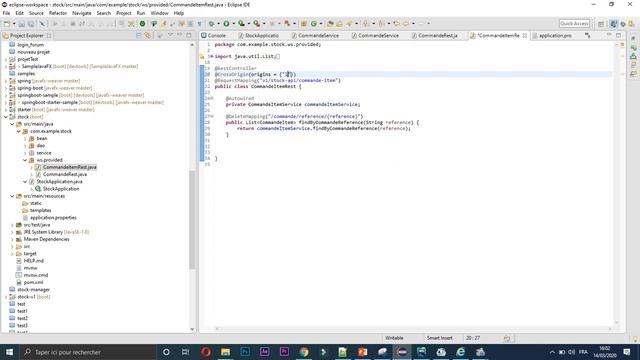Select pom.xml in the tree

(x=33, y=282)
